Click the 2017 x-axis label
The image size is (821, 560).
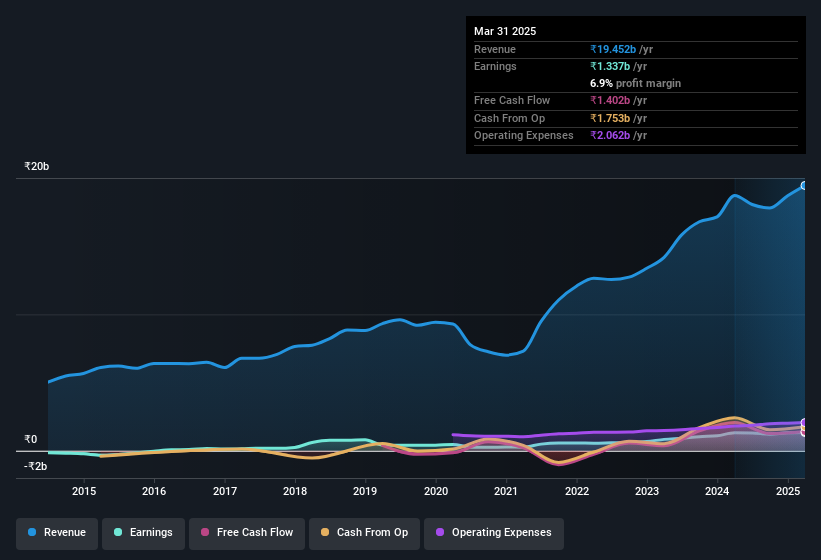tap(225, 491)
